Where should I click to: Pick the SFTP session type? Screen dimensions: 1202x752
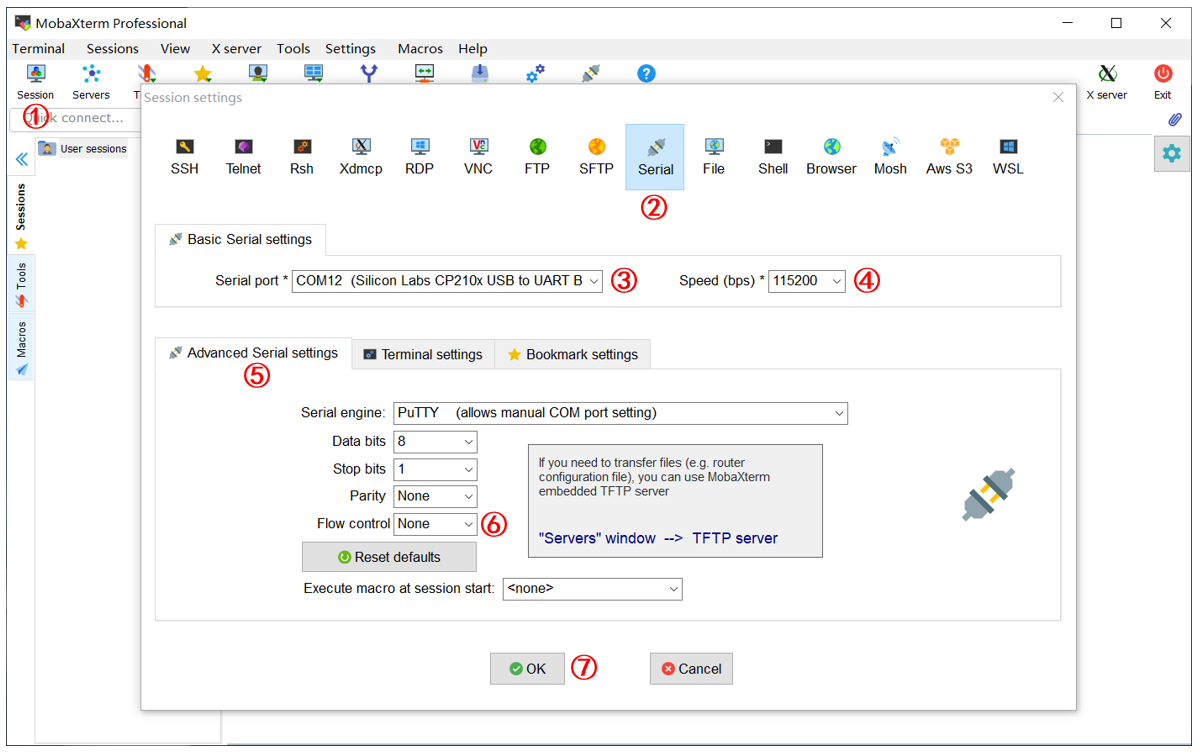tap(596, 157)
